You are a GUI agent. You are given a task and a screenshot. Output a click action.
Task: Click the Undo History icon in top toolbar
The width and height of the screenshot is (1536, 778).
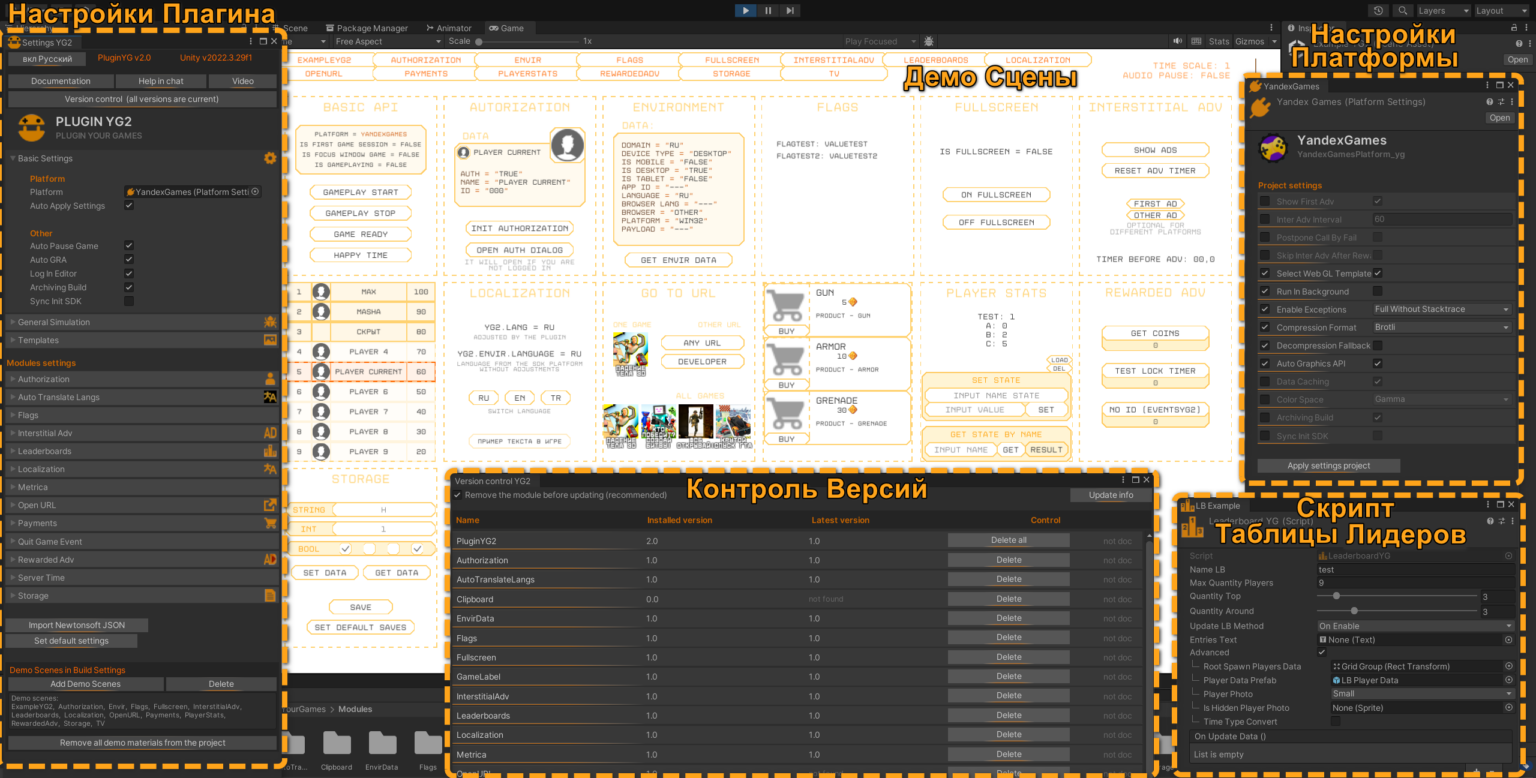point(1379,10)
